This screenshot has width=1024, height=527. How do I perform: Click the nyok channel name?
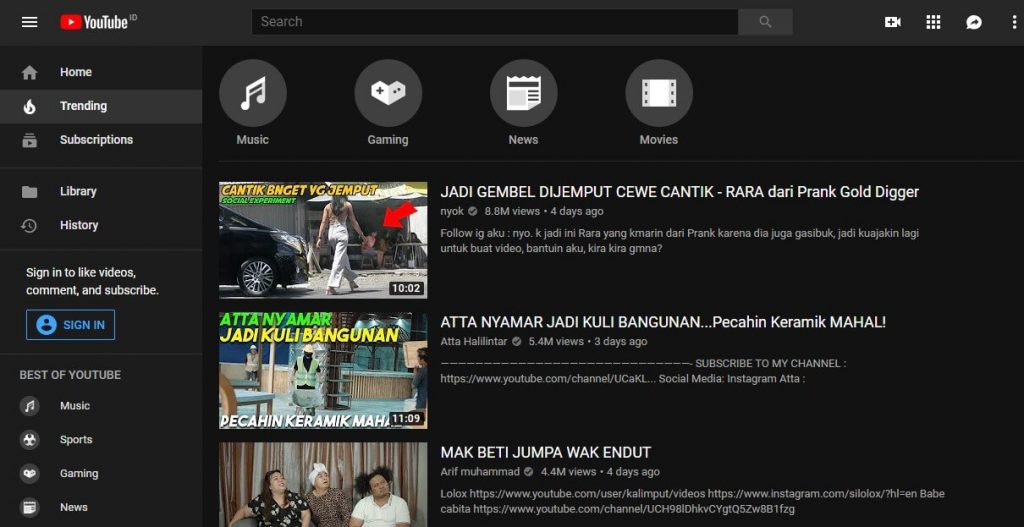[x=452, y=212]
